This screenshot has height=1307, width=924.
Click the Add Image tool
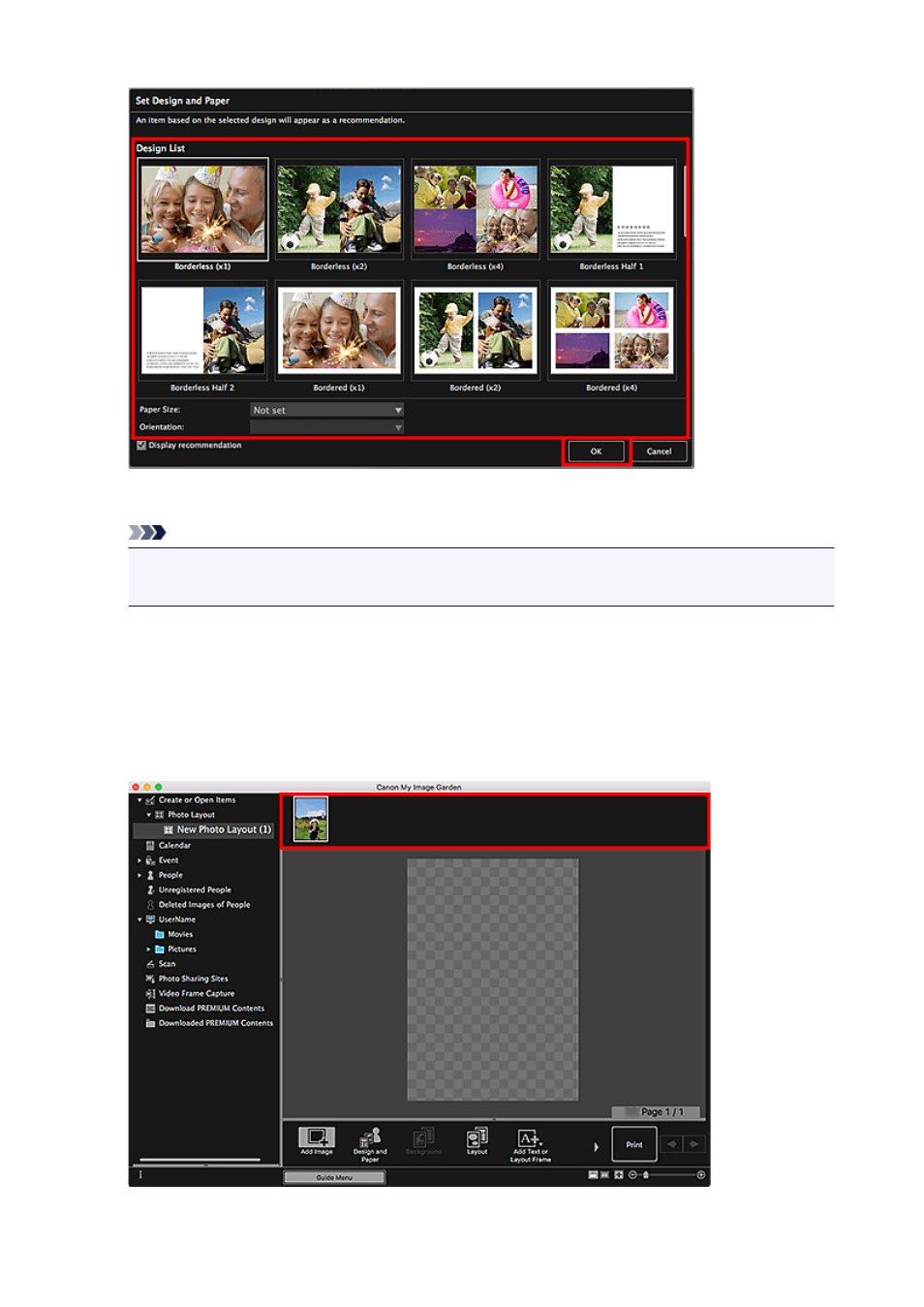tap(316, 1140)
